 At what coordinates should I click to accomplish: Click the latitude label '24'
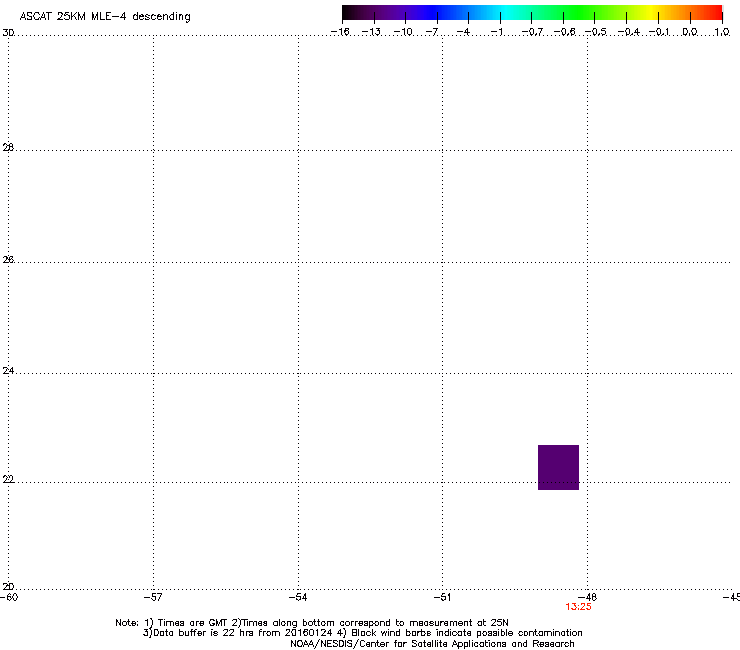point(8,371)
